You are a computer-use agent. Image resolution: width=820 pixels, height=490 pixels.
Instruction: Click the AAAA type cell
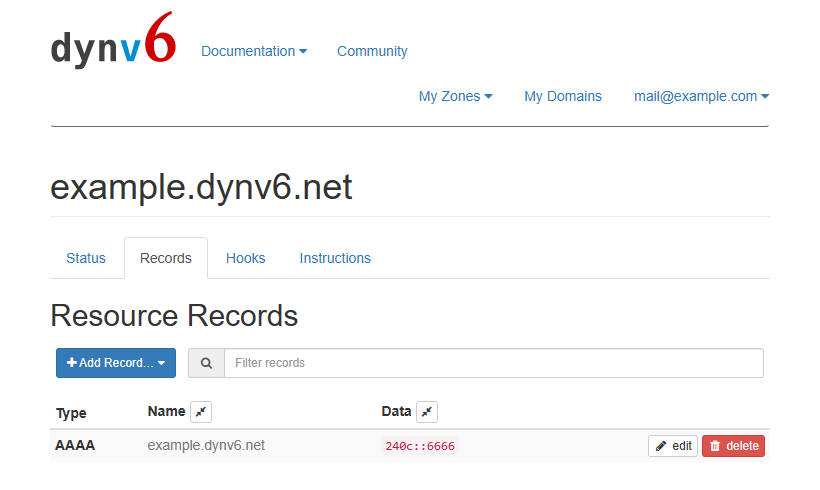[x=75, y=446]
